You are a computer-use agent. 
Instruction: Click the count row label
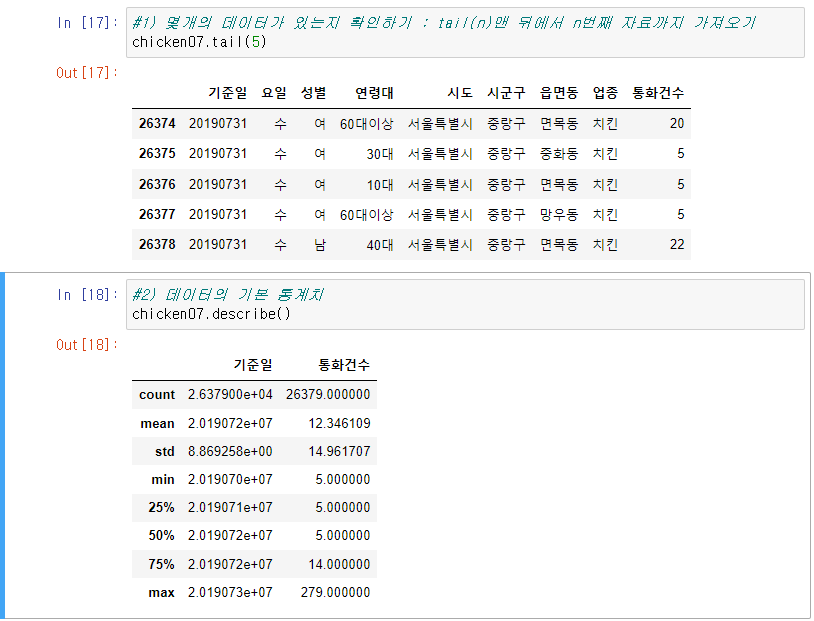(157, 395)
